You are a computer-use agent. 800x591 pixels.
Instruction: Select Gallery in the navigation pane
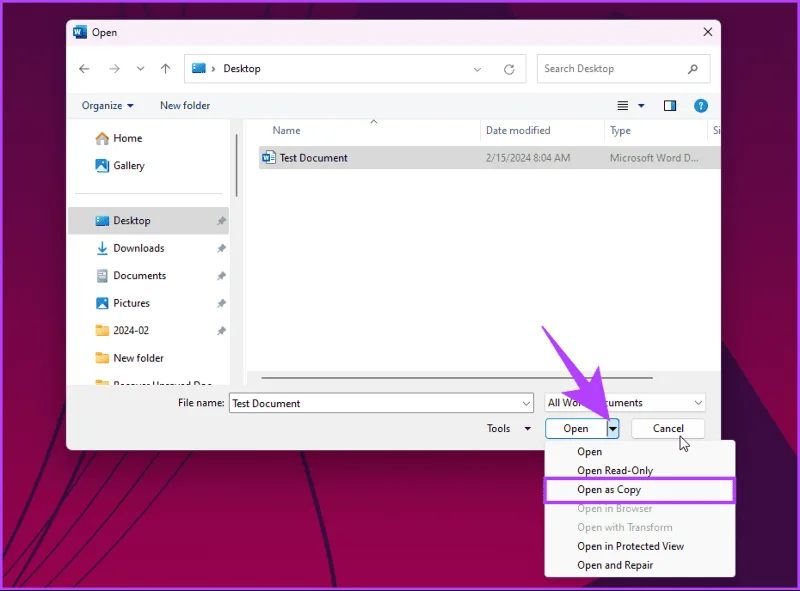pyautogui.click(x=148, y=166)
